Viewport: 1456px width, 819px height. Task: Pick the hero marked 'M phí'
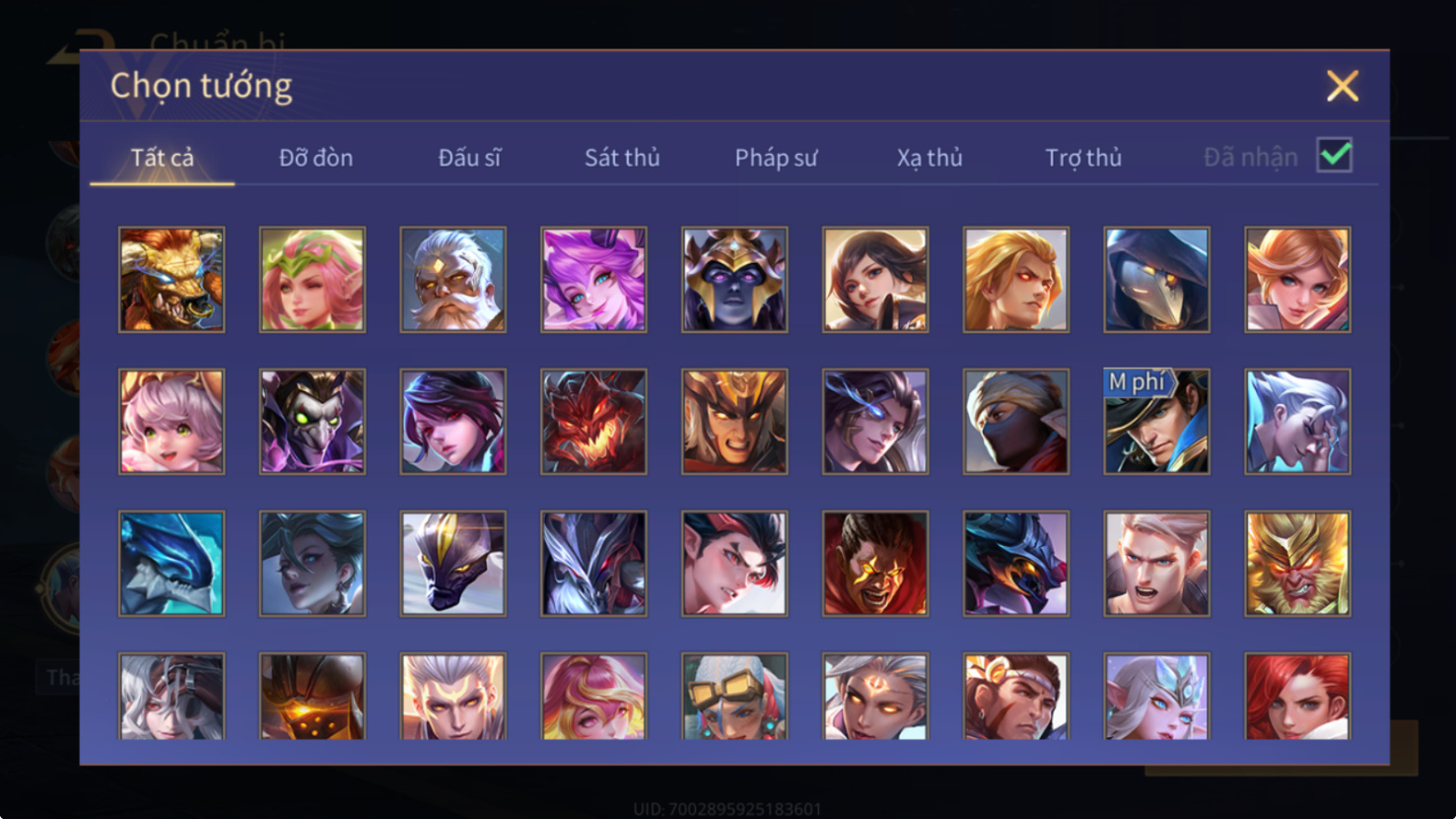1156,422
